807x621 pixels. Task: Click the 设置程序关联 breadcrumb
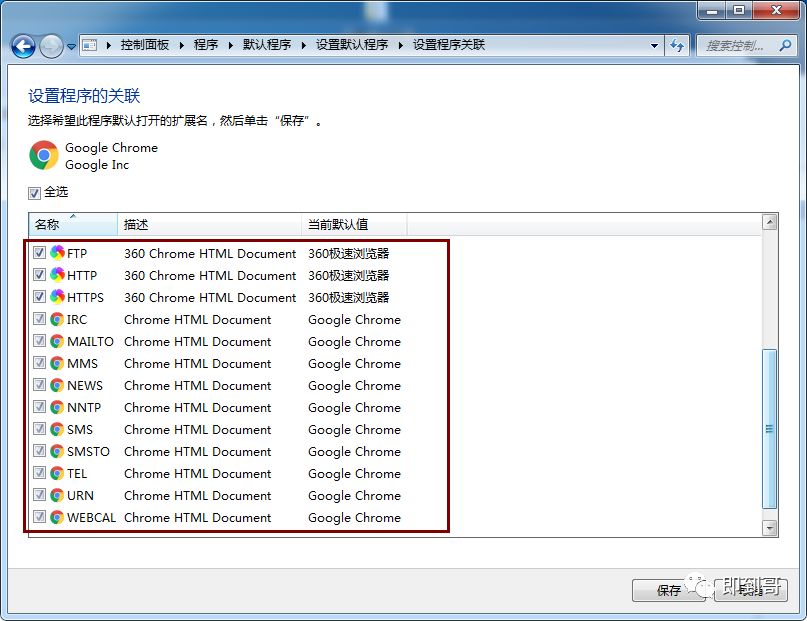click(449, 45)
